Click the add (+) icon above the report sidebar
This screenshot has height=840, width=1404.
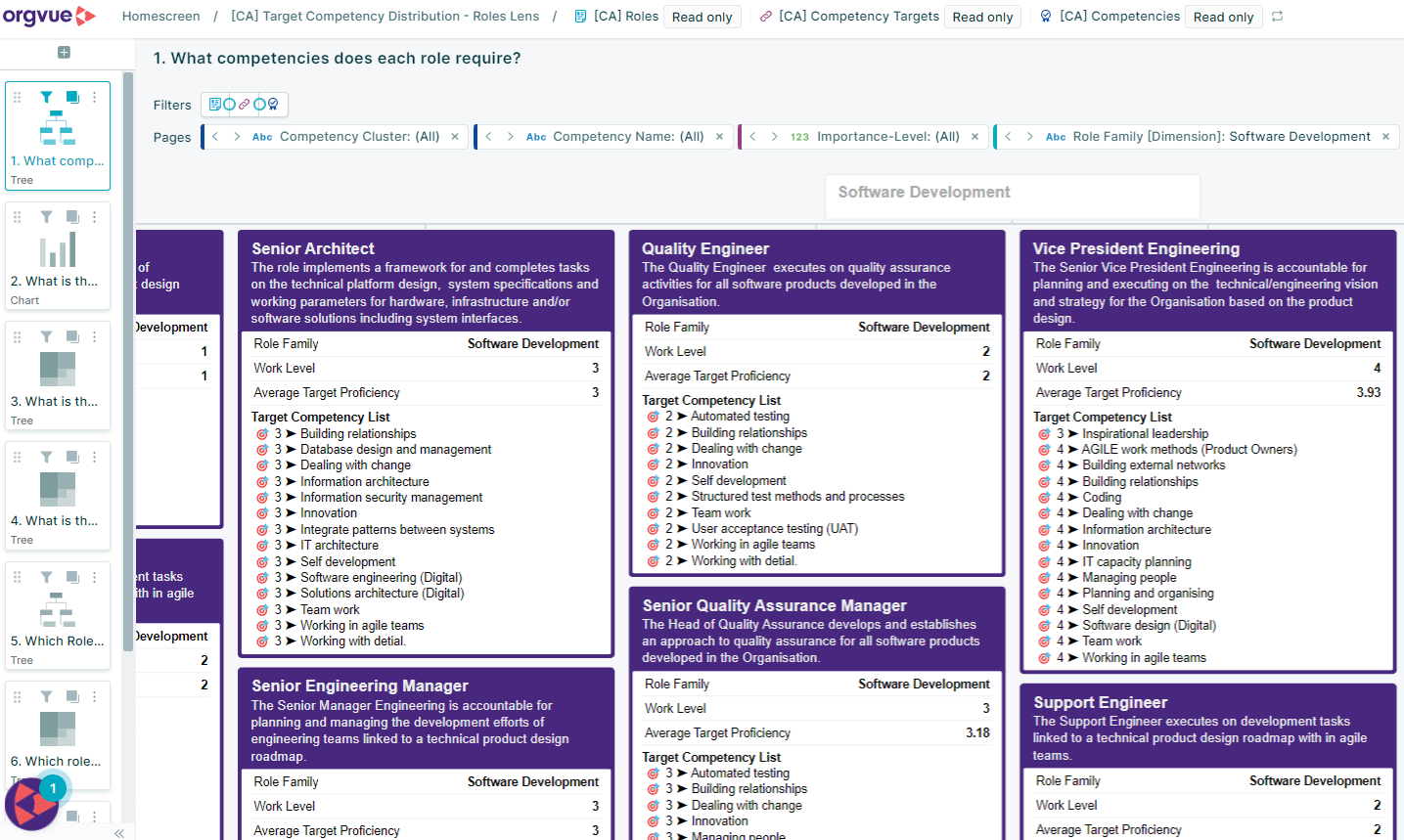click(x=63, y=51)
